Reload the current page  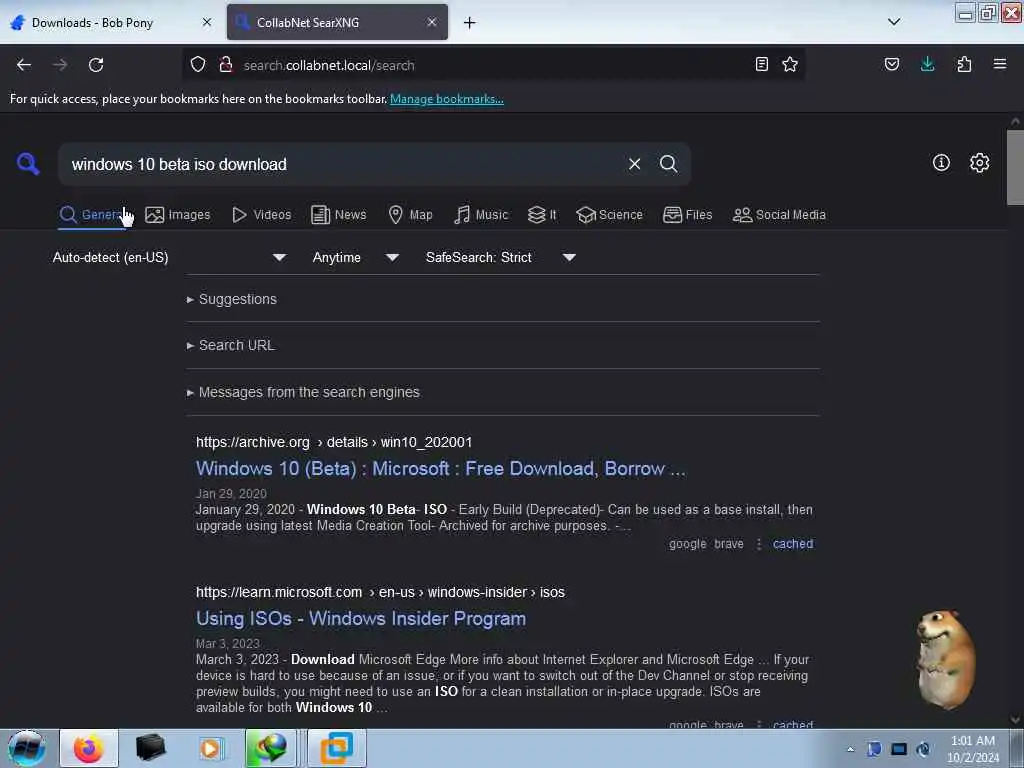pyautogui.click(x=96, y=65)
